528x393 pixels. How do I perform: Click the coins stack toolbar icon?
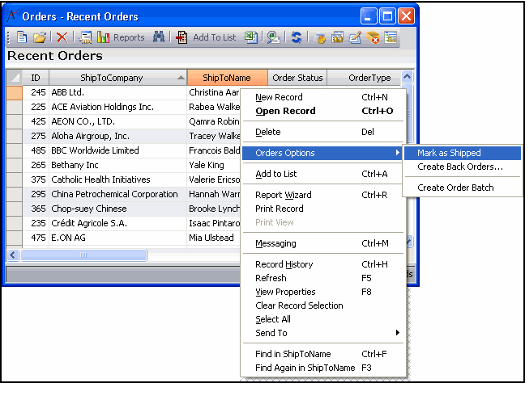[x=320, y=38]
